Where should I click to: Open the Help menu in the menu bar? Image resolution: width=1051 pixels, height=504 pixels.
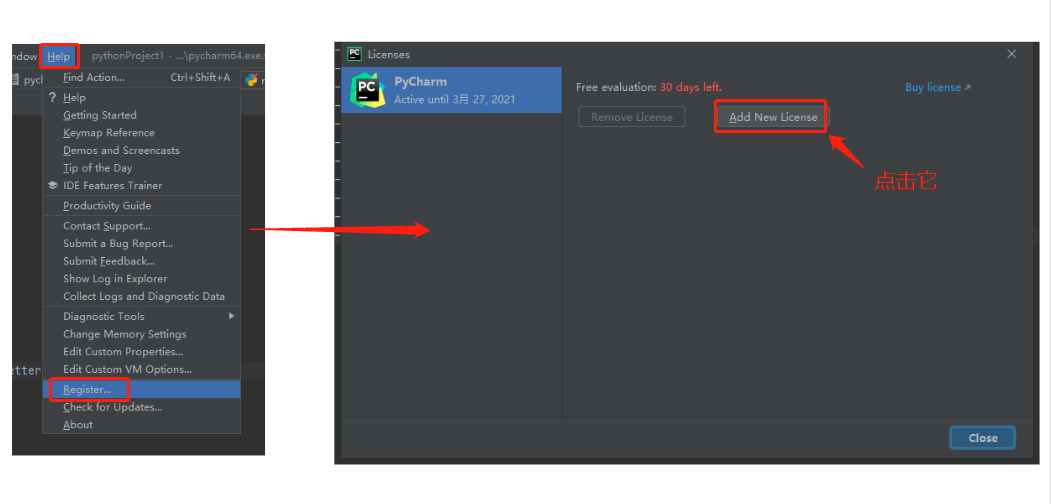tap(59, 57)
